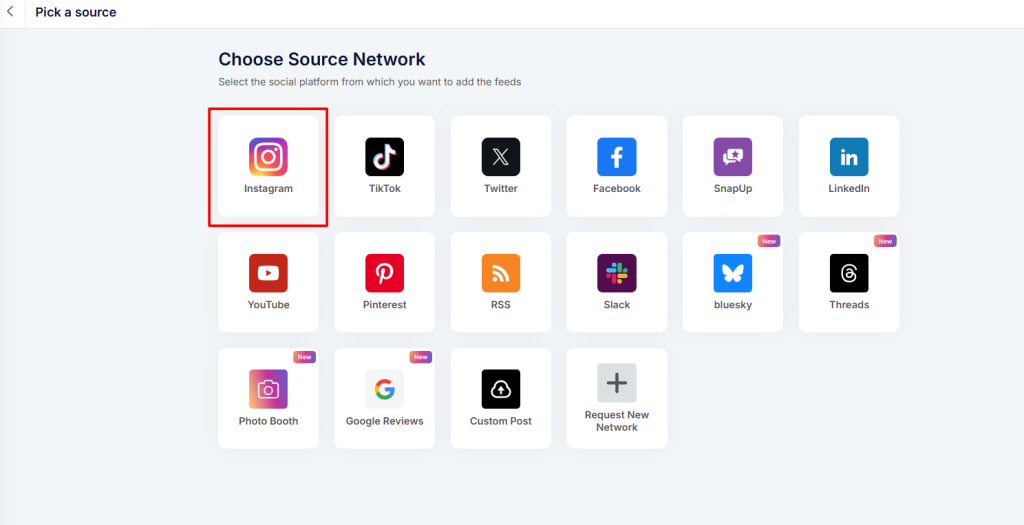Click the New badge on Threads card
The height and width of the screenshot is (525, 1024).
tap(885, 241)
